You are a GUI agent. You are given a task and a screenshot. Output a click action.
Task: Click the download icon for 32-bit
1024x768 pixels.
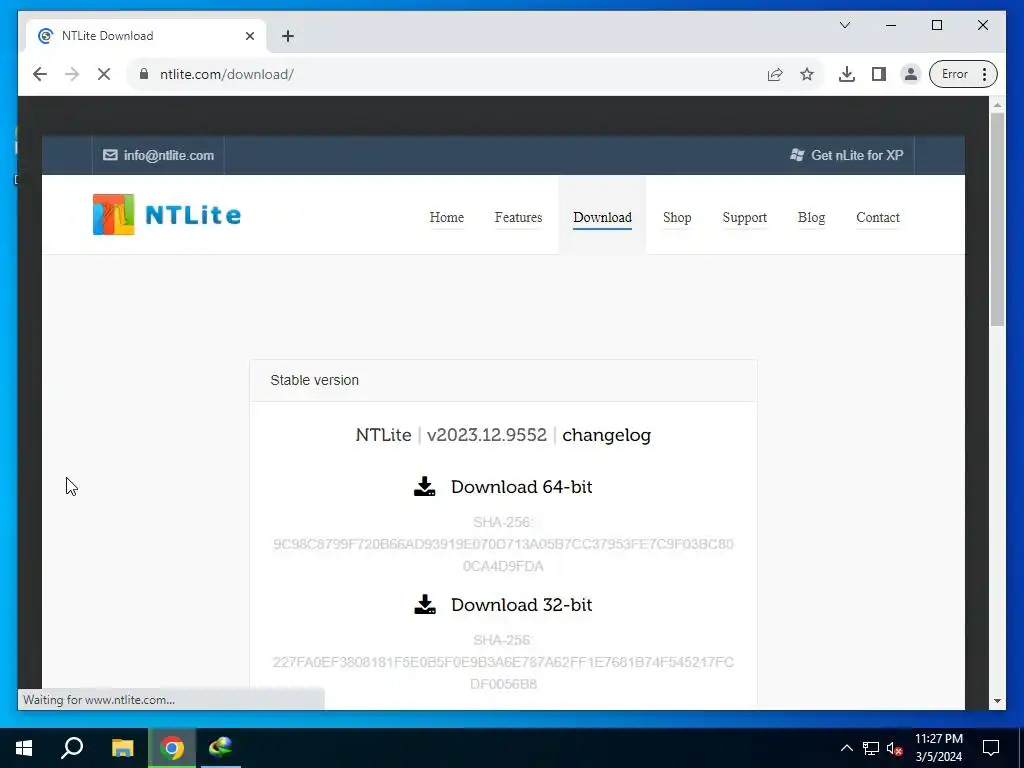424,604
